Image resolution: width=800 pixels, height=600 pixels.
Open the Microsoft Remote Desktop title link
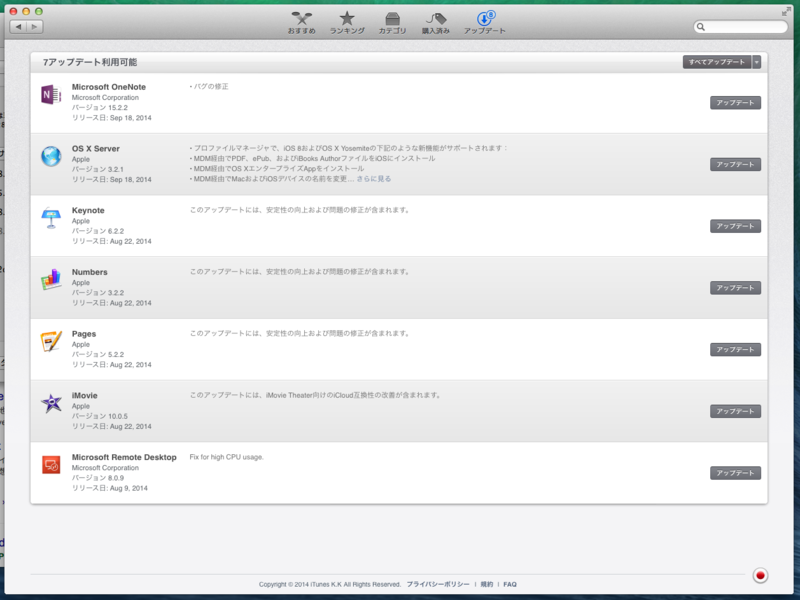point(124,457)
